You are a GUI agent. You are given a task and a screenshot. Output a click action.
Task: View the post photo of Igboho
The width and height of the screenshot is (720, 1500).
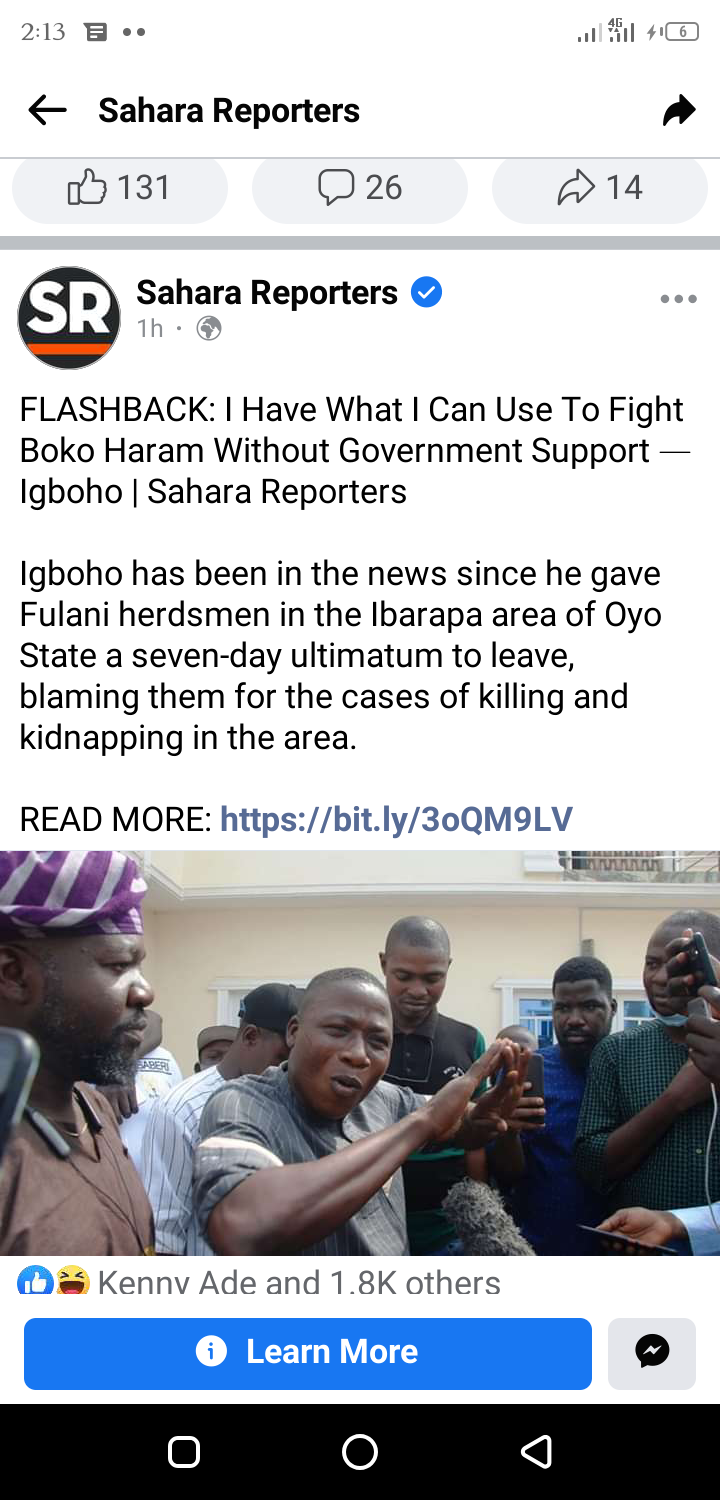[360, 1053]
